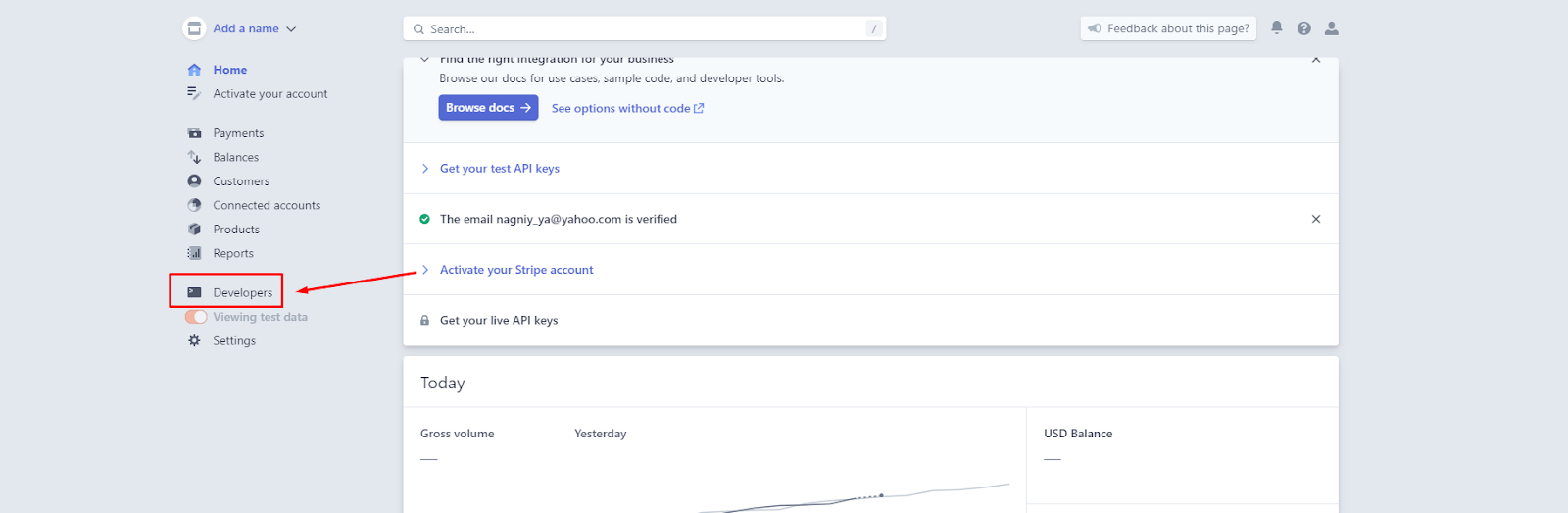The image size is (1568, 513).
Task: Open See options without code link
Action: coord(626,109)
